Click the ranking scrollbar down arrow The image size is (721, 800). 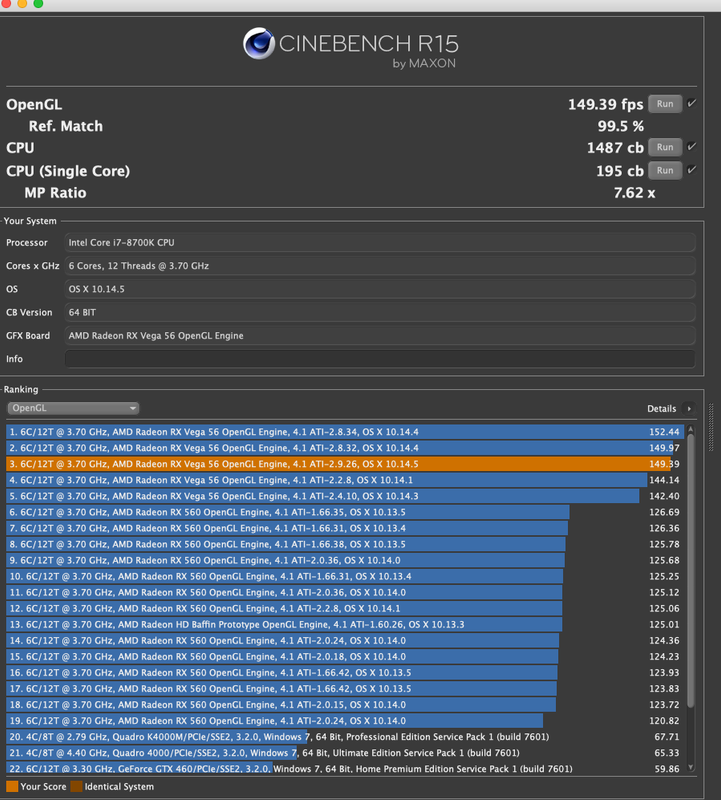click(691, 767)
